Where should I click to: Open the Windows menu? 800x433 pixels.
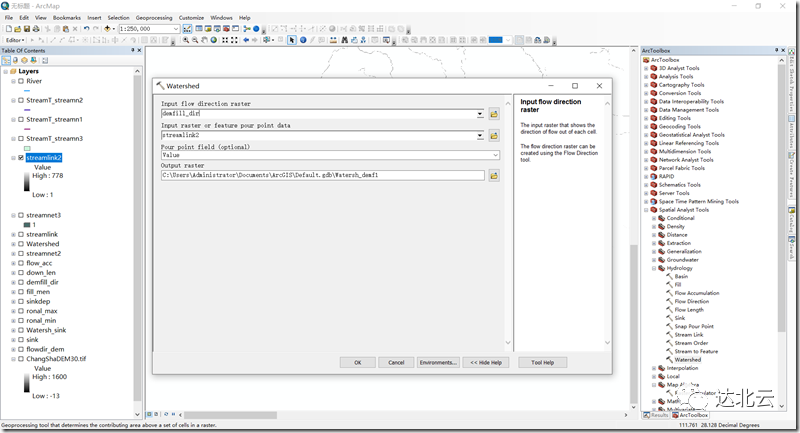pos(221,17)
